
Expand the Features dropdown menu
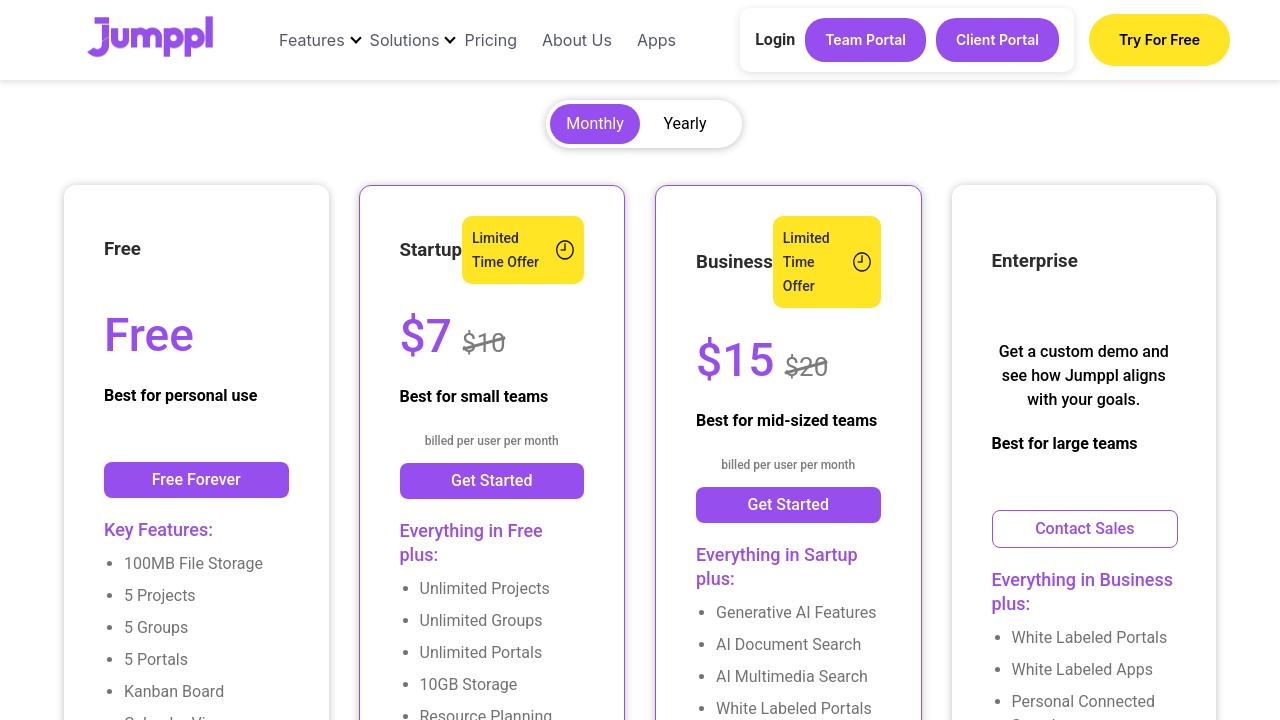click(x=320, y=40)
